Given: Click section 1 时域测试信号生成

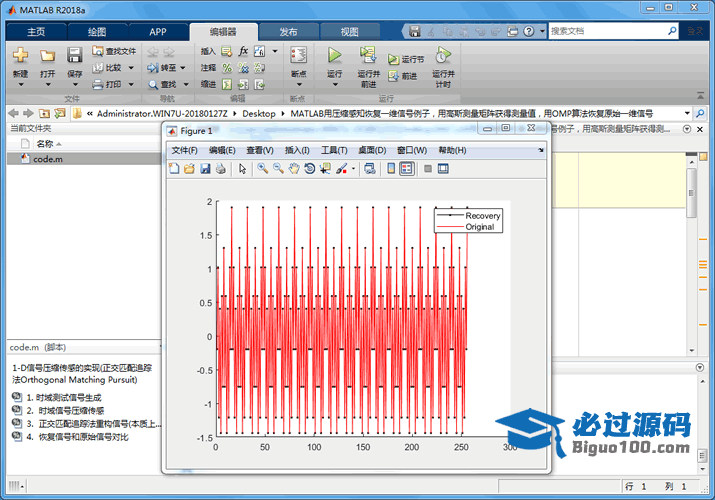Looking at the screenshot, I should pos(64,397).
